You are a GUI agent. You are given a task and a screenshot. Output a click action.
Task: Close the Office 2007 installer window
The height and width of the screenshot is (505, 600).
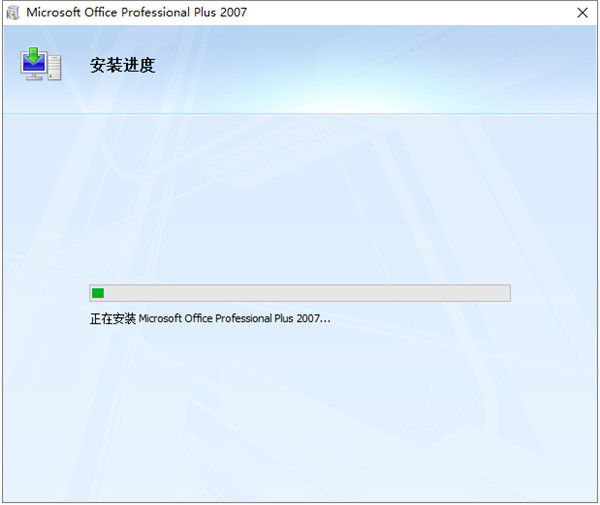point(582,13)
